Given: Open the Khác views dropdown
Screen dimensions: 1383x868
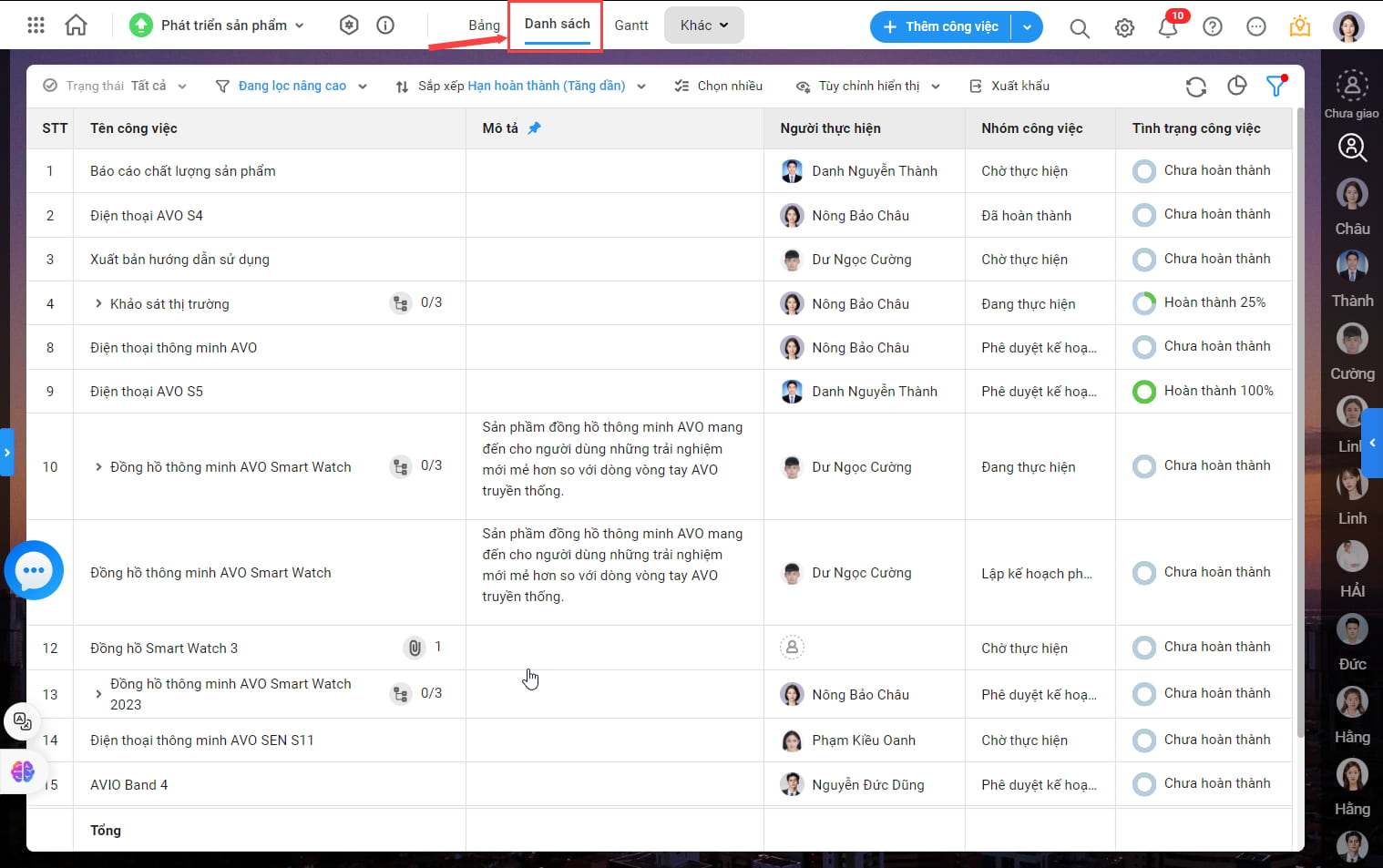Looking at the screenshot, I should coord(704,26).
